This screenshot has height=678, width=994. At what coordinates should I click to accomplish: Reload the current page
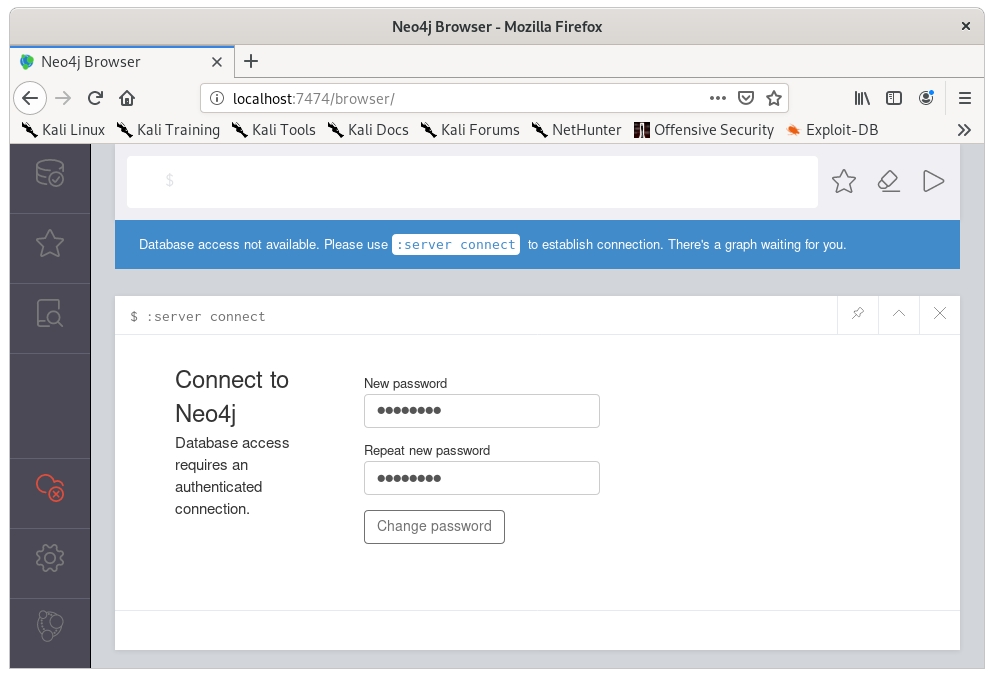pyautogui.click(x=95, y=98)
